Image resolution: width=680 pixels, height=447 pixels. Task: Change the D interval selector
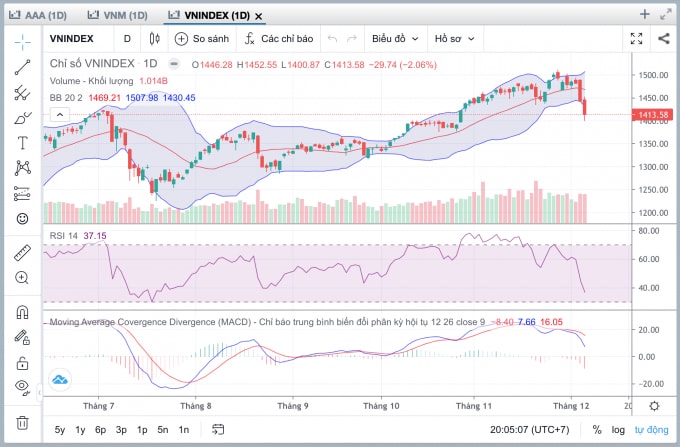[x=127, y=39]
